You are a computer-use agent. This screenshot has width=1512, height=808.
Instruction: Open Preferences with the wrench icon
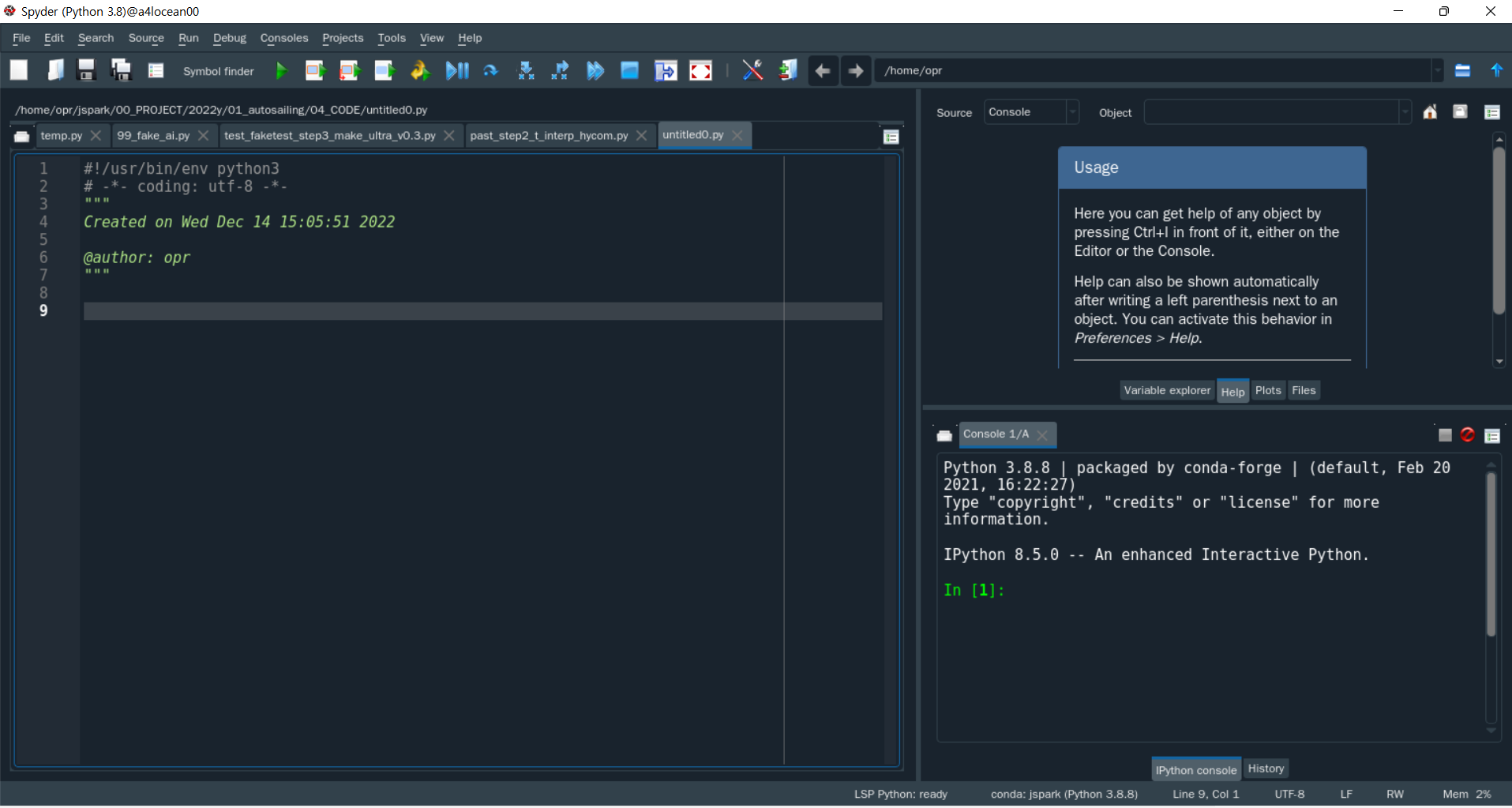(x=752, y=70)
